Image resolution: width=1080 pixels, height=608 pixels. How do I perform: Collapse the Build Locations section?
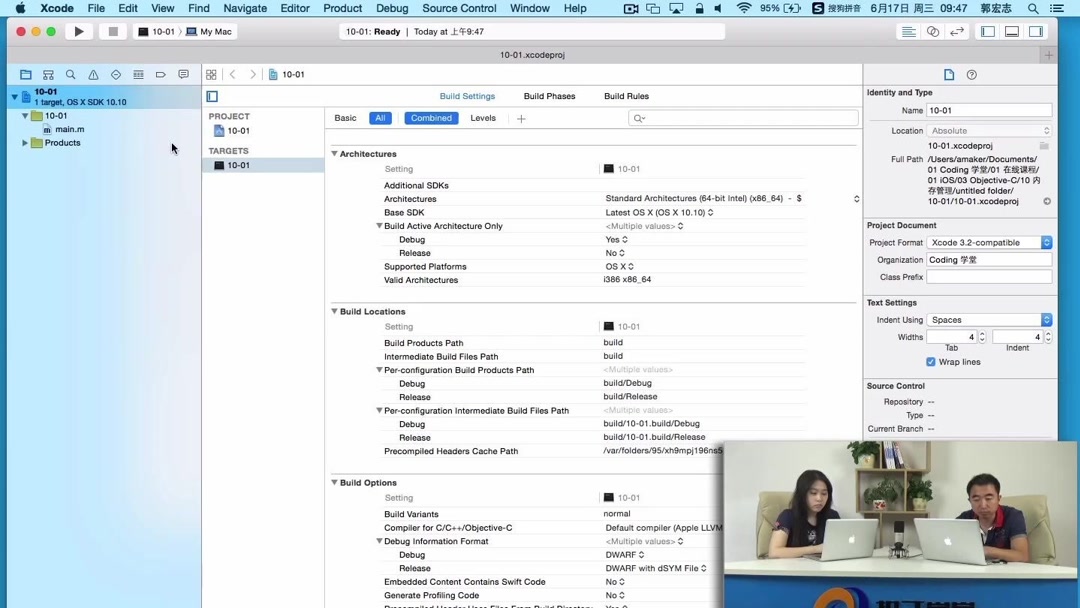[335, 311]
